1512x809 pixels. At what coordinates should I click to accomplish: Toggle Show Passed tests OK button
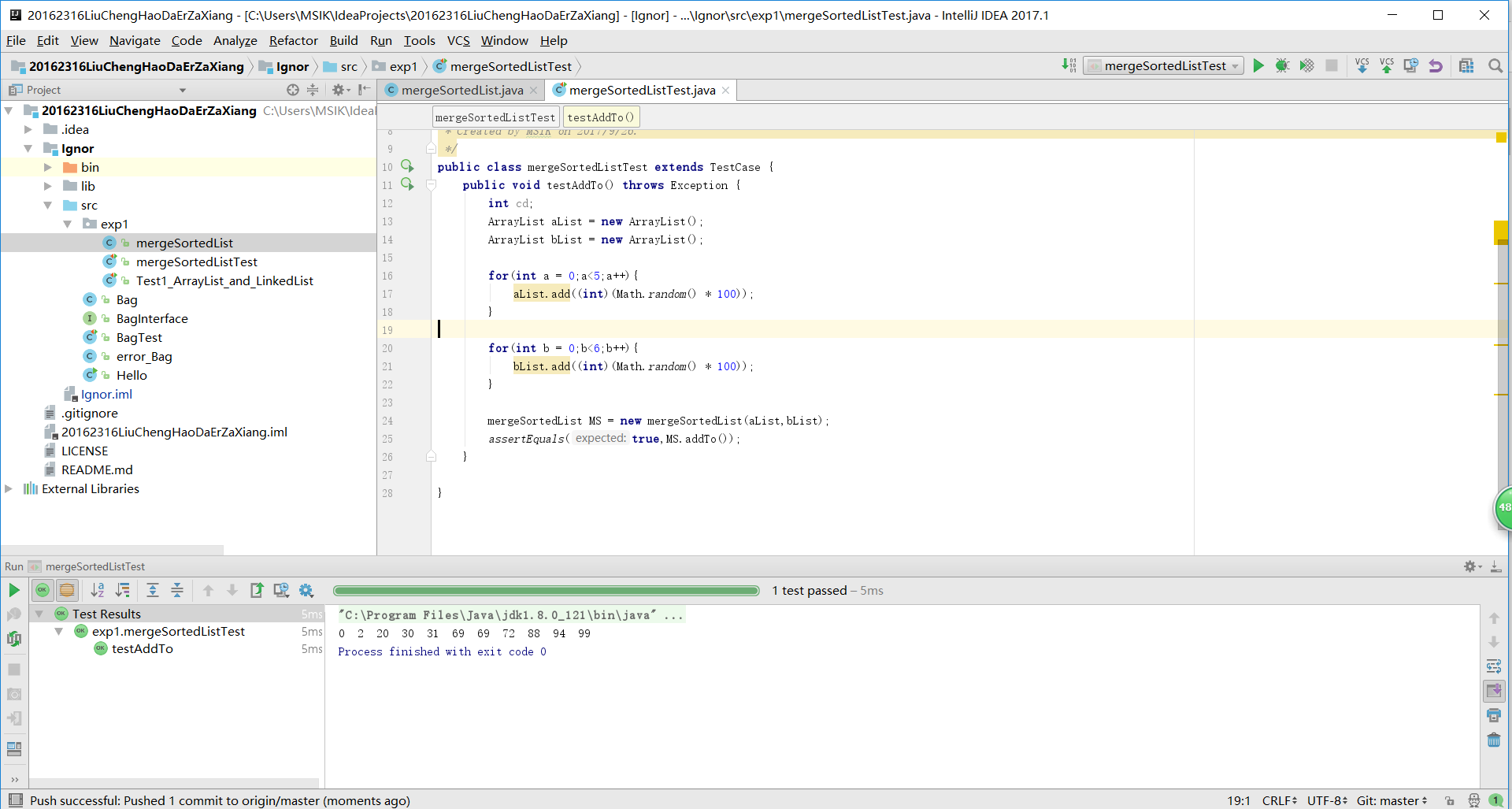click(43, 590)
